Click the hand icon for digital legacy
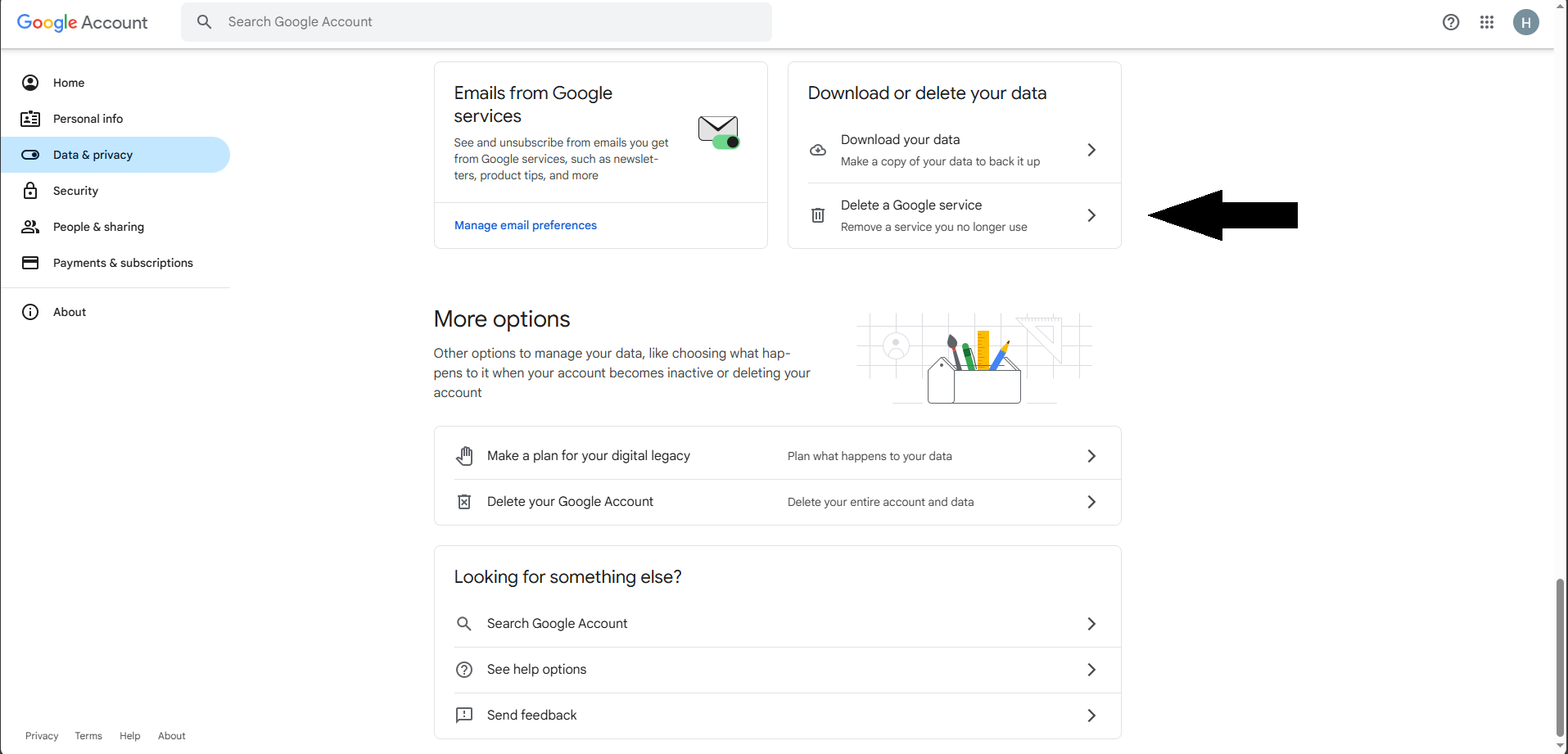This screenshot has width=1568, height=754. [464, 456]
